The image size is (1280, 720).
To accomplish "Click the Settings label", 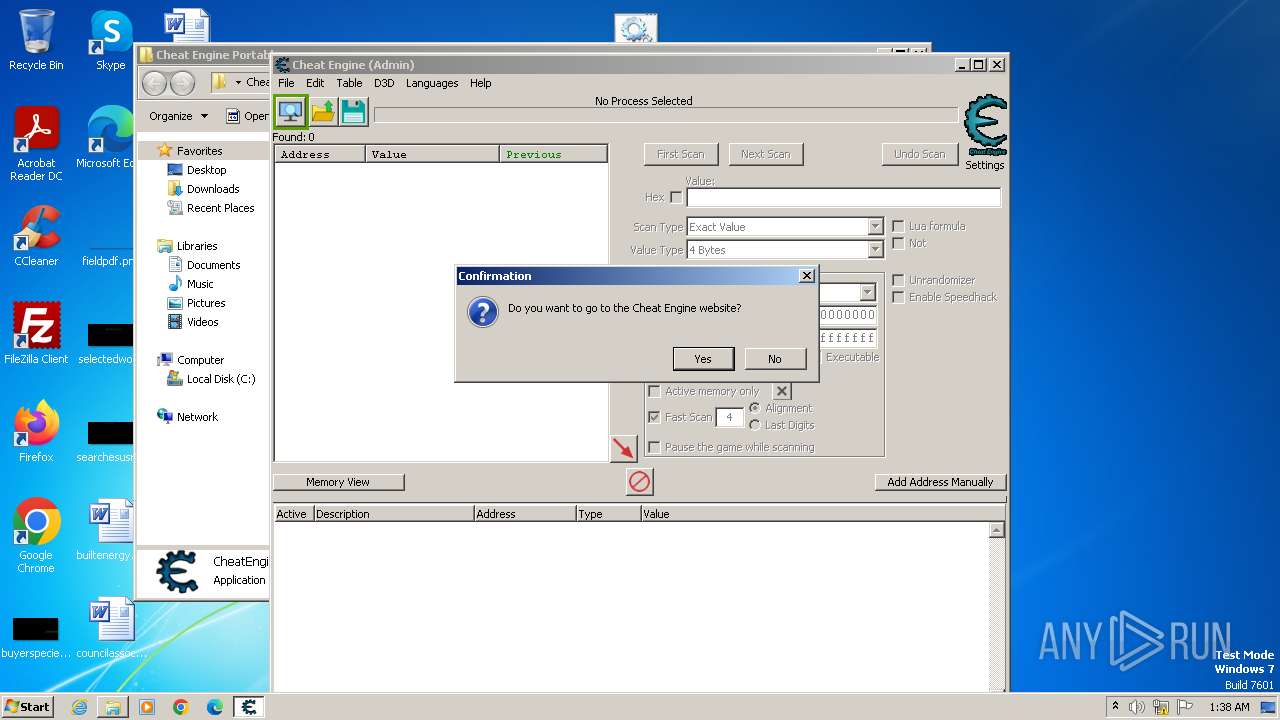I will click(x=985, y=165).
